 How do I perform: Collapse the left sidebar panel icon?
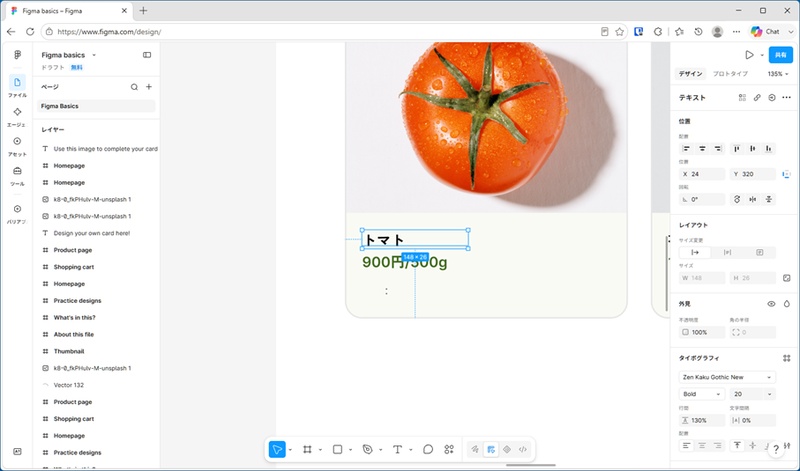click(147, 55)
